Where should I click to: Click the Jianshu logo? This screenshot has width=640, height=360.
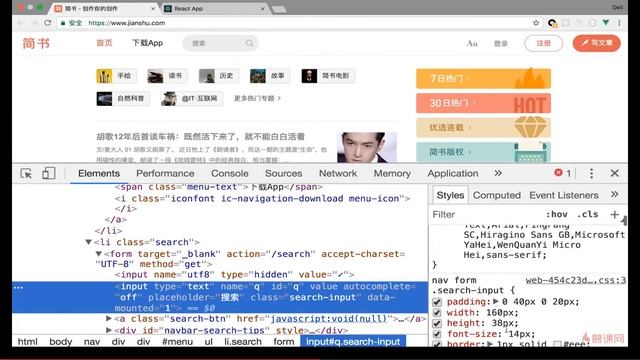(x=36, y=43)
